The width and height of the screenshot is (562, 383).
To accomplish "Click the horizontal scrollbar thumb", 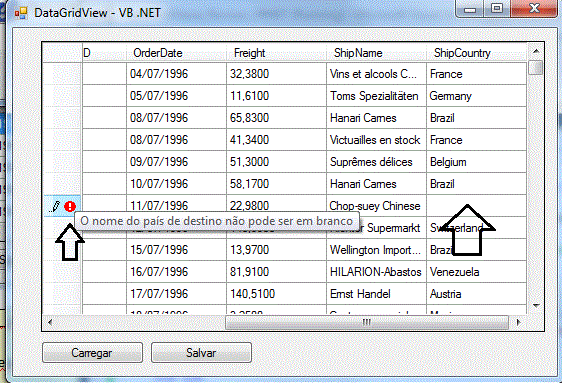I will (367, 322).
